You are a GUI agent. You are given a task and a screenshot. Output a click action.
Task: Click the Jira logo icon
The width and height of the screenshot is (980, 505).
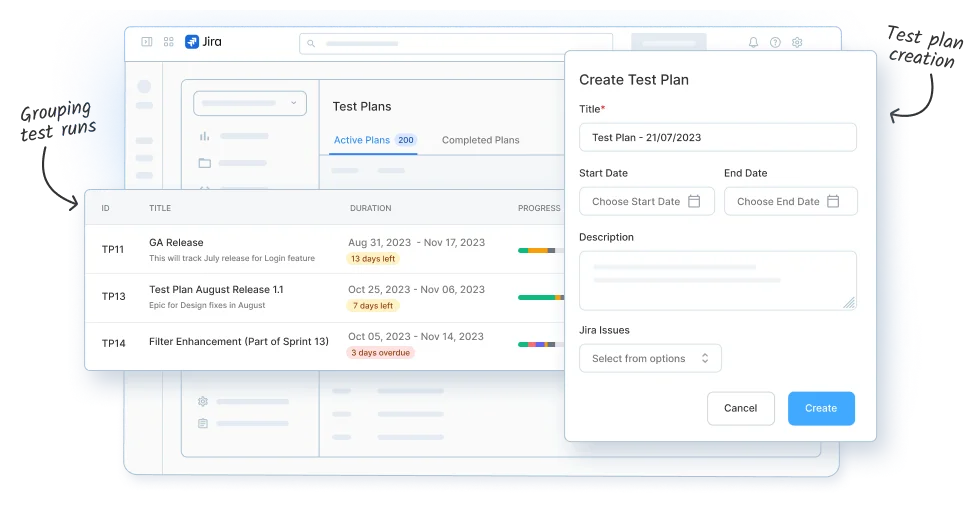[x=192, y=42]
